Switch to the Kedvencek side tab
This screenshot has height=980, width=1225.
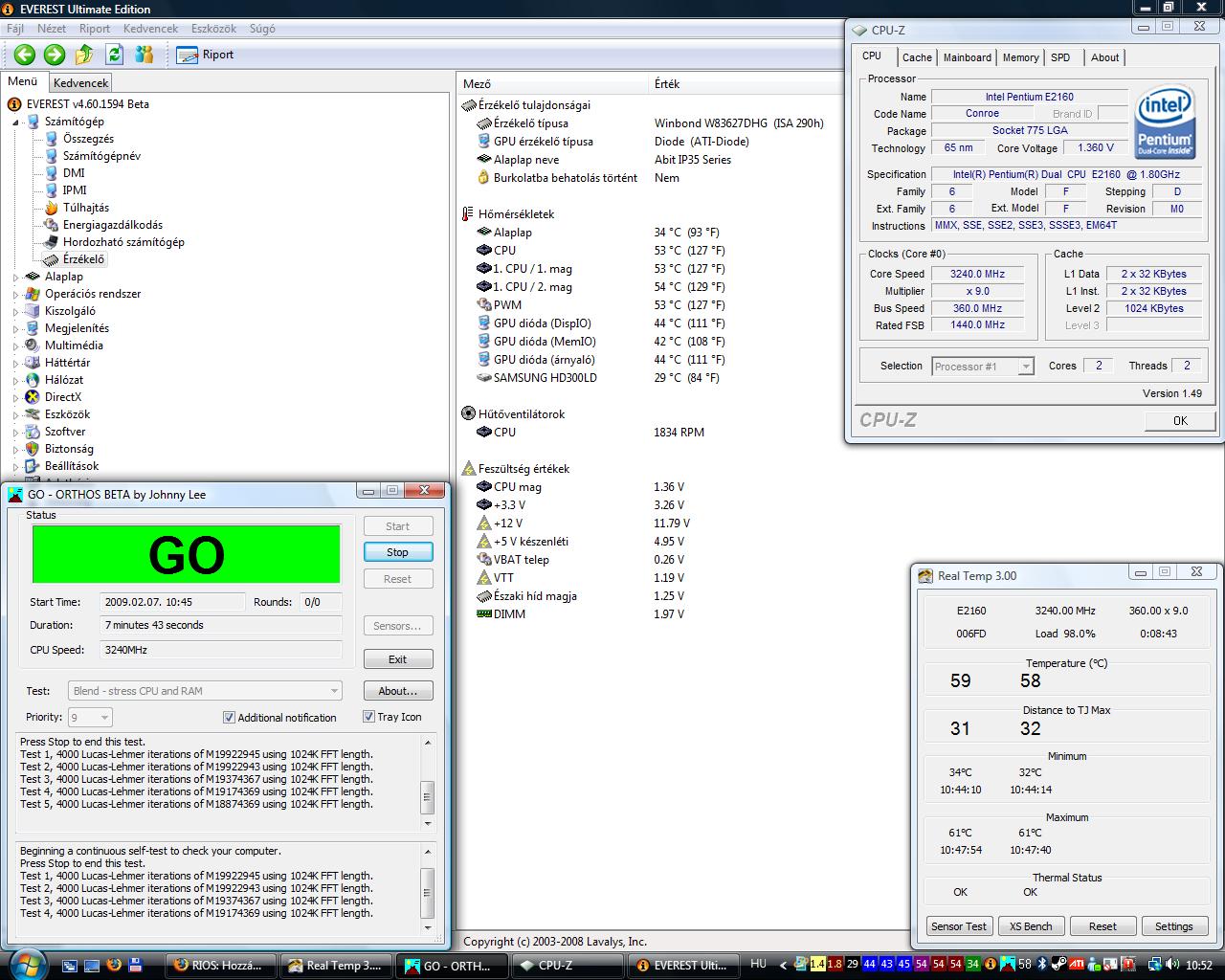pos(80,83)
